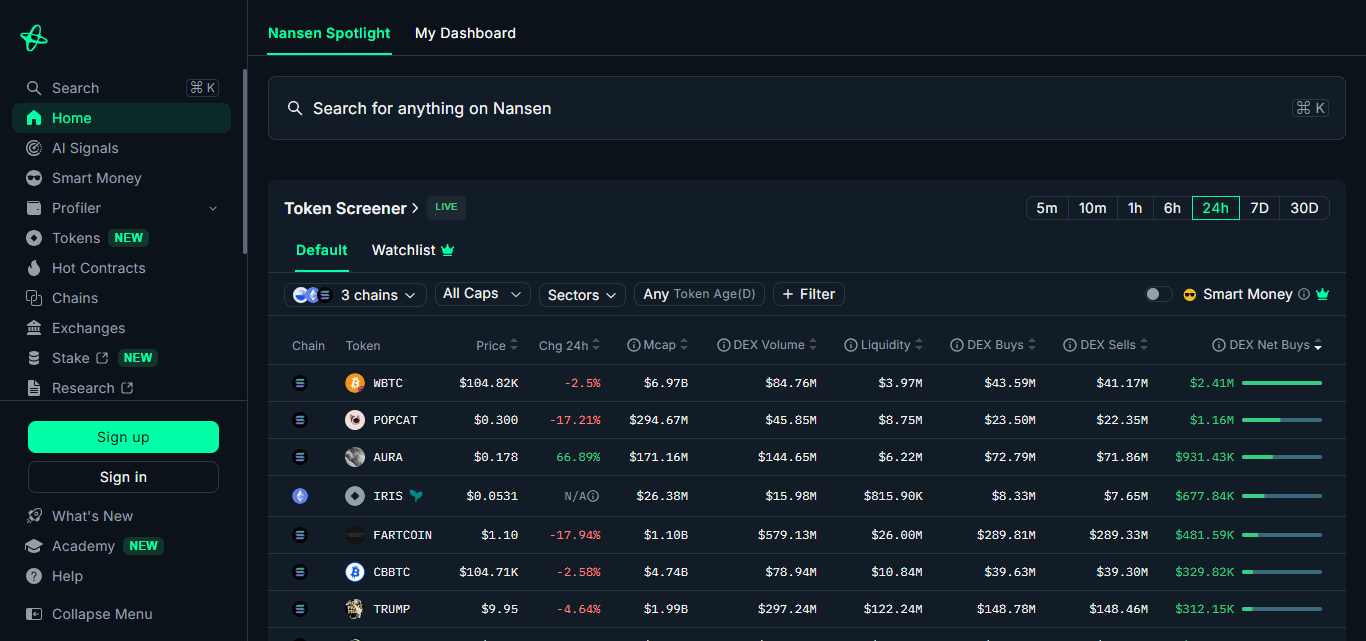Click the Nansen logo icon

point(34,38)
